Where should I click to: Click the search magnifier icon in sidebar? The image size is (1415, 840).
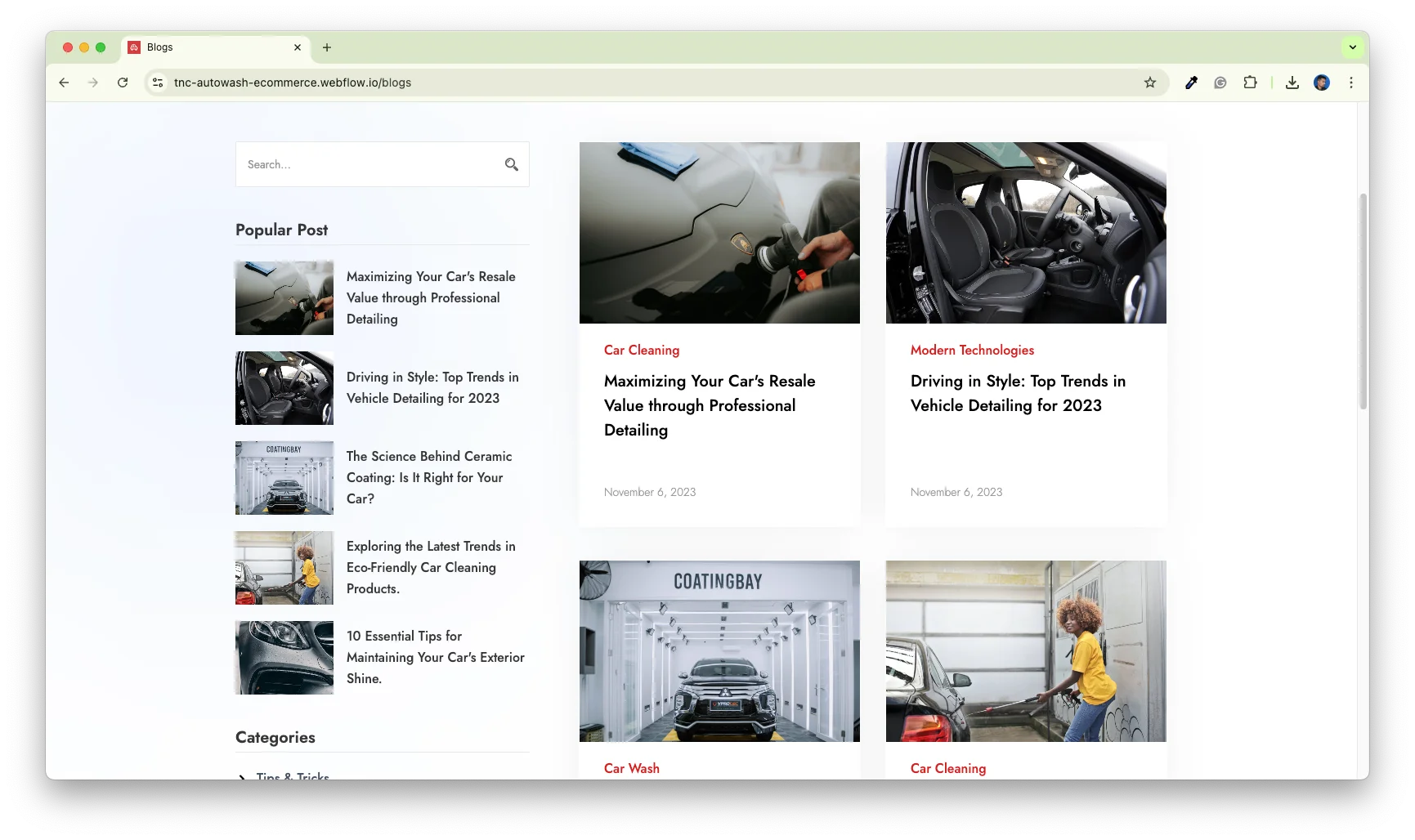[512, 164]
